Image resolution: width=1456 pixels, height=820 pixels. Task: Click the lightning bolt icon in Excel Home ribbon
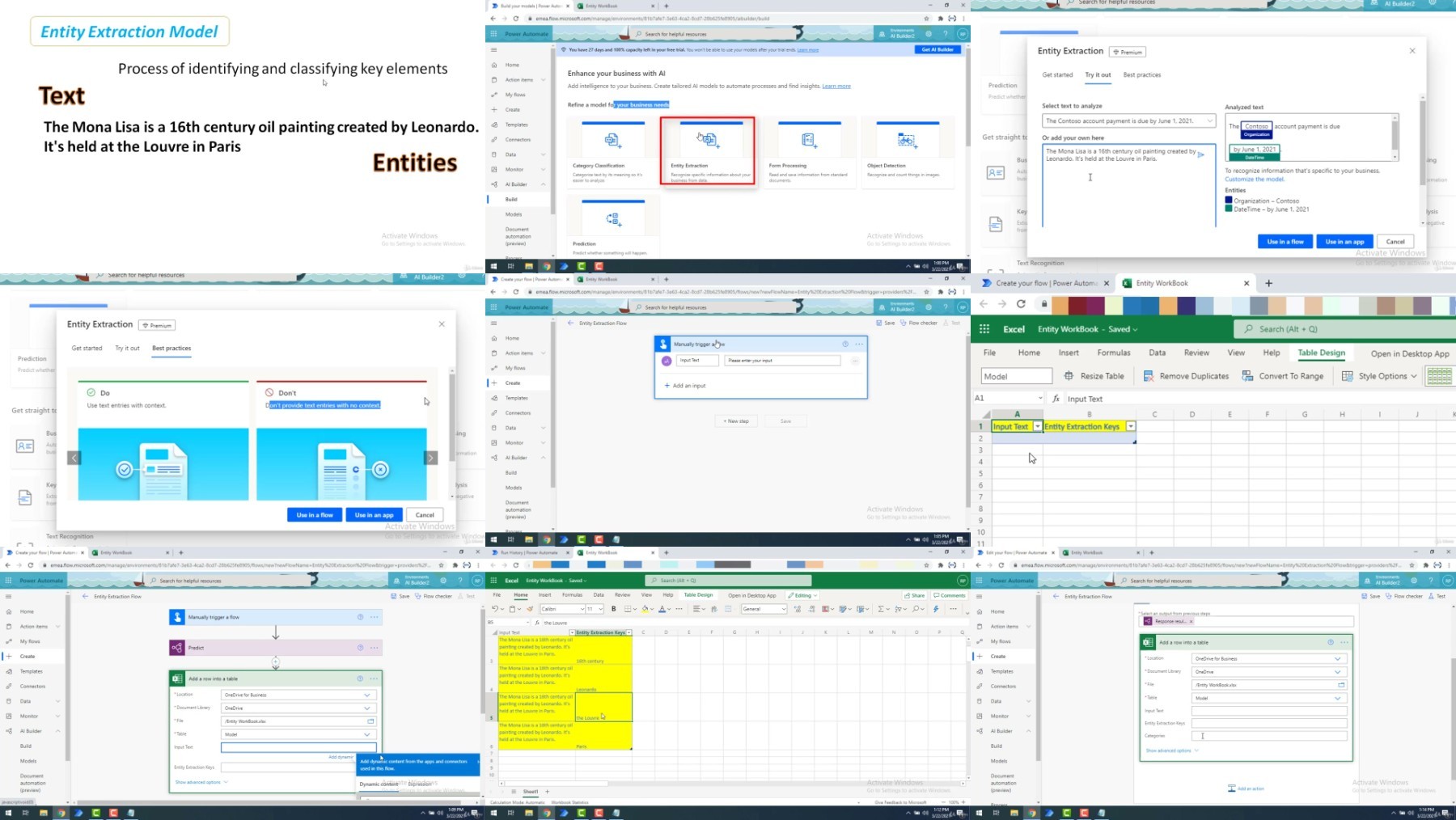pos(936,609)
